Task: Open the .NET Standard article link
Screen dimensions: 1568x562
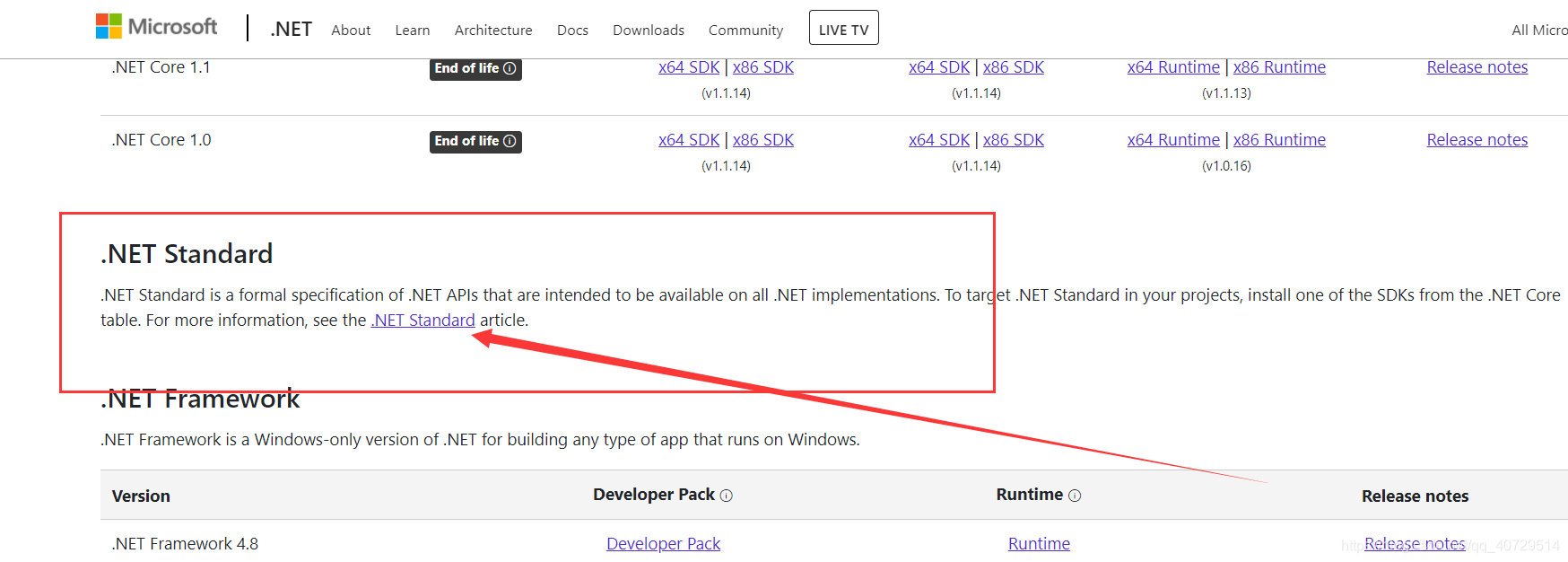Action: click(422, 321)
